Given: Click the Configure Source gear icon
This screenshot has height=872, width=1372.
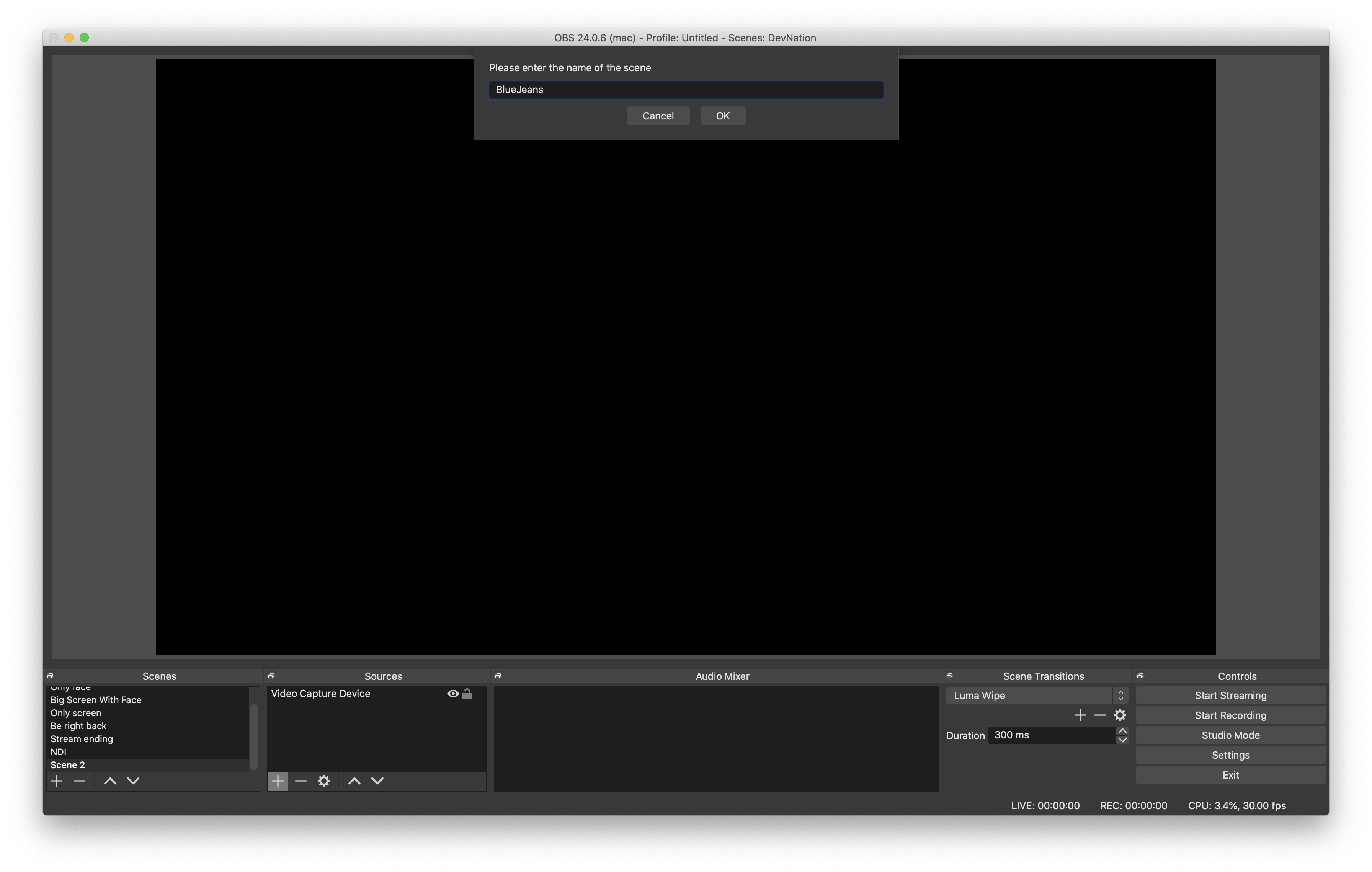Looking at the screenshot, I should click(324, 781).
